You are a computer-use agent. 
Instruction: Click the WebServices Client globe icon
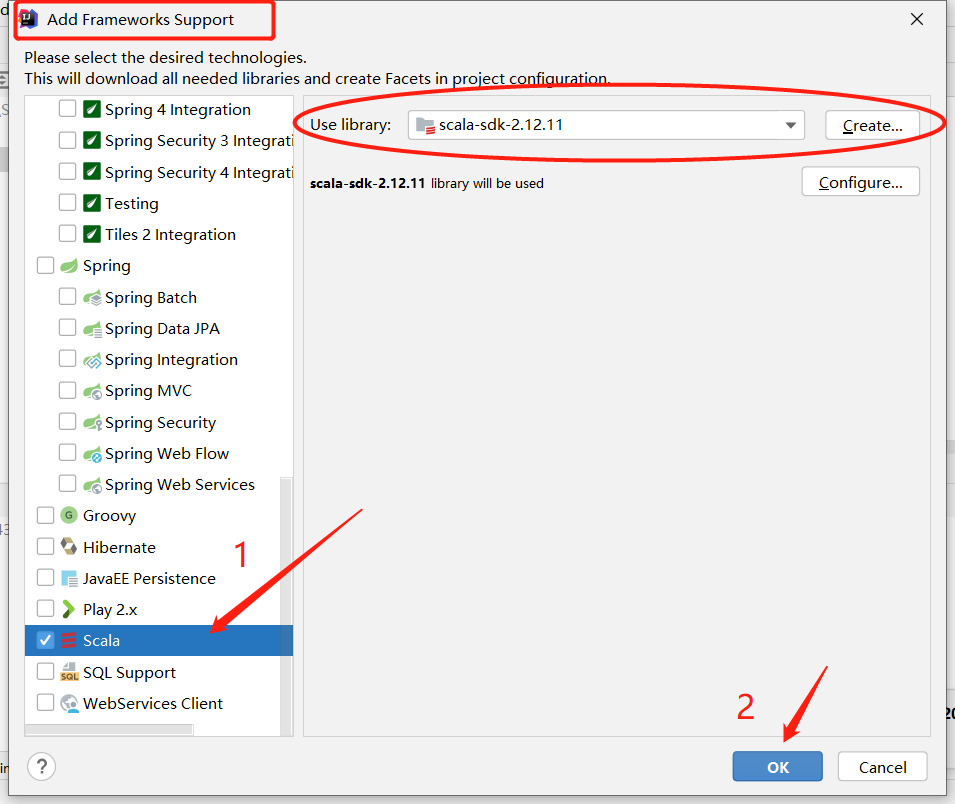(x=69, y=704)
